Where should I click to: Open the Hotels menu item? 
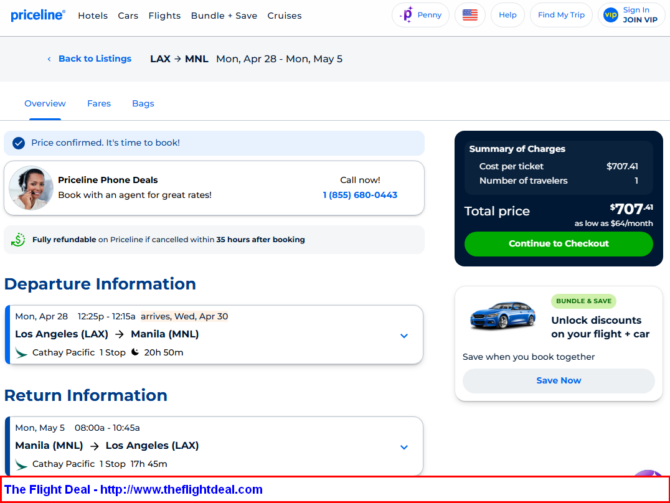93,16
